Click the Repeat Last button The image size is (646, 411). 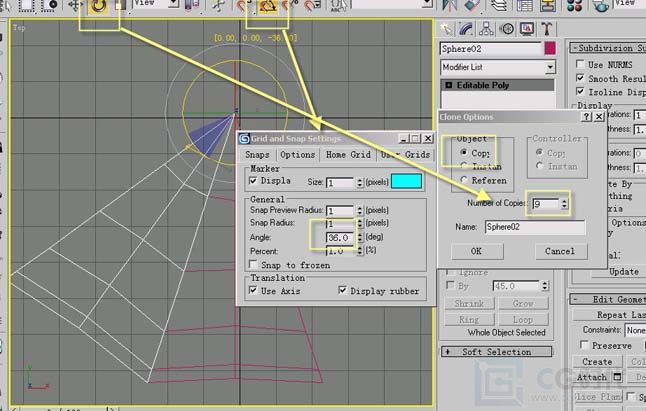point(610,315)
